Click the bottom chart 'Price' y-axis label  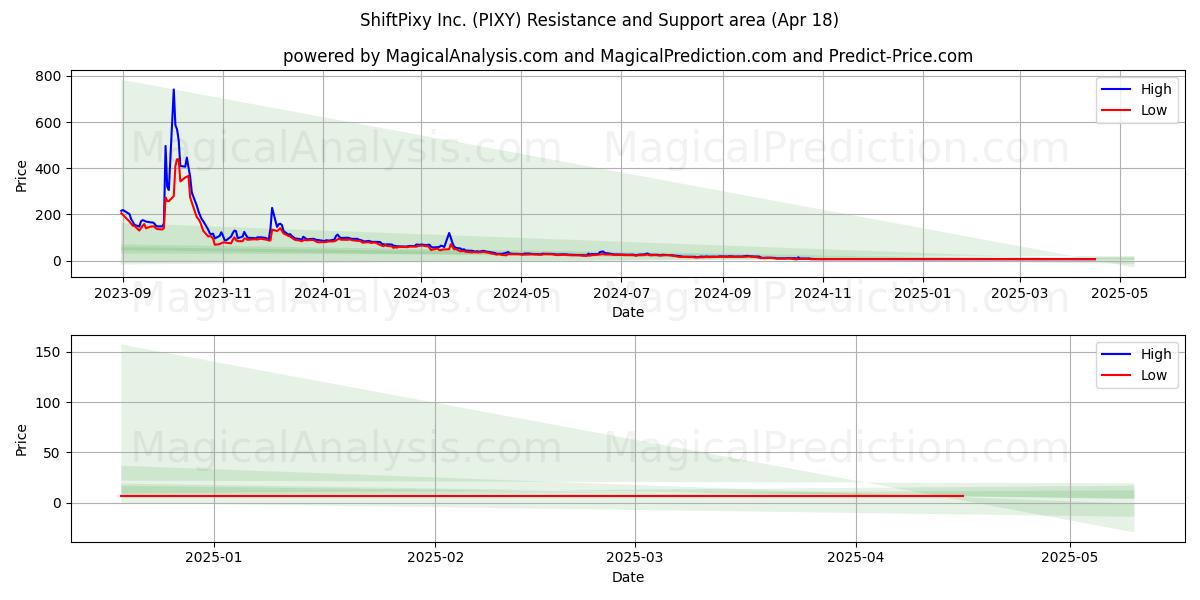coord(22,439)
